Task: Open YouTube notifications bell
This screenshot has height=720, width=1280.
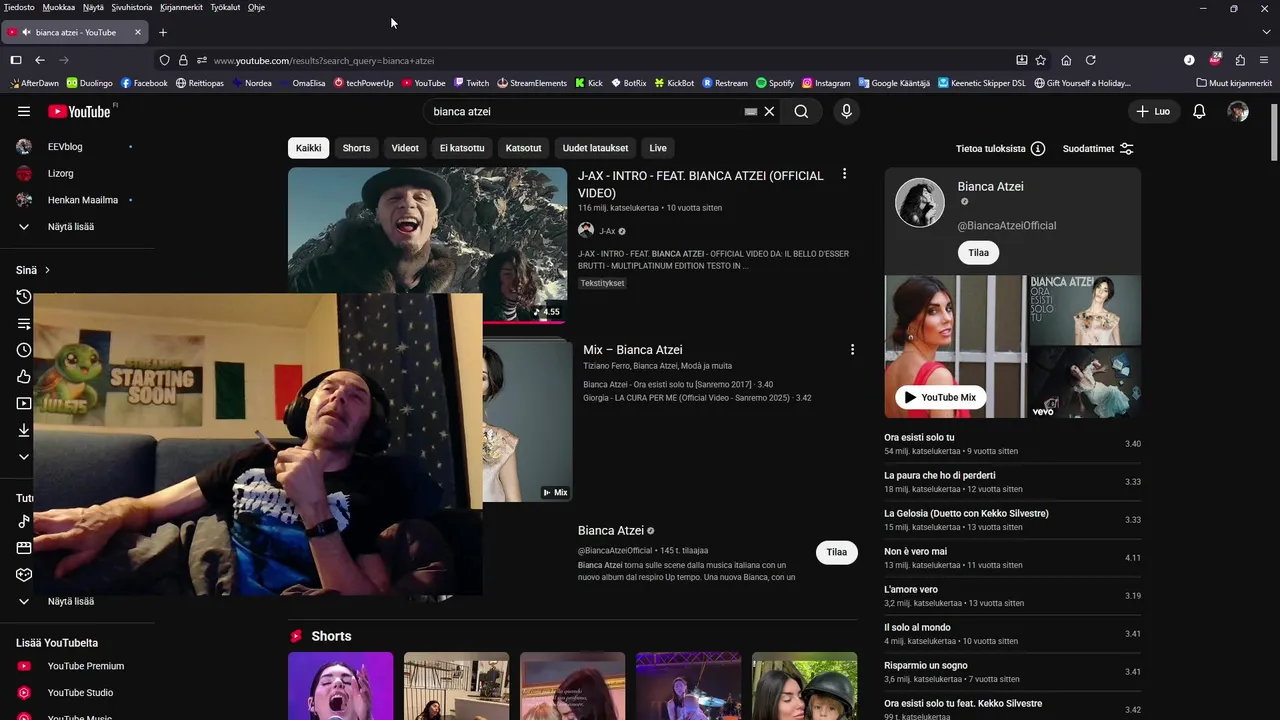Action: [x=1199, y=112]
